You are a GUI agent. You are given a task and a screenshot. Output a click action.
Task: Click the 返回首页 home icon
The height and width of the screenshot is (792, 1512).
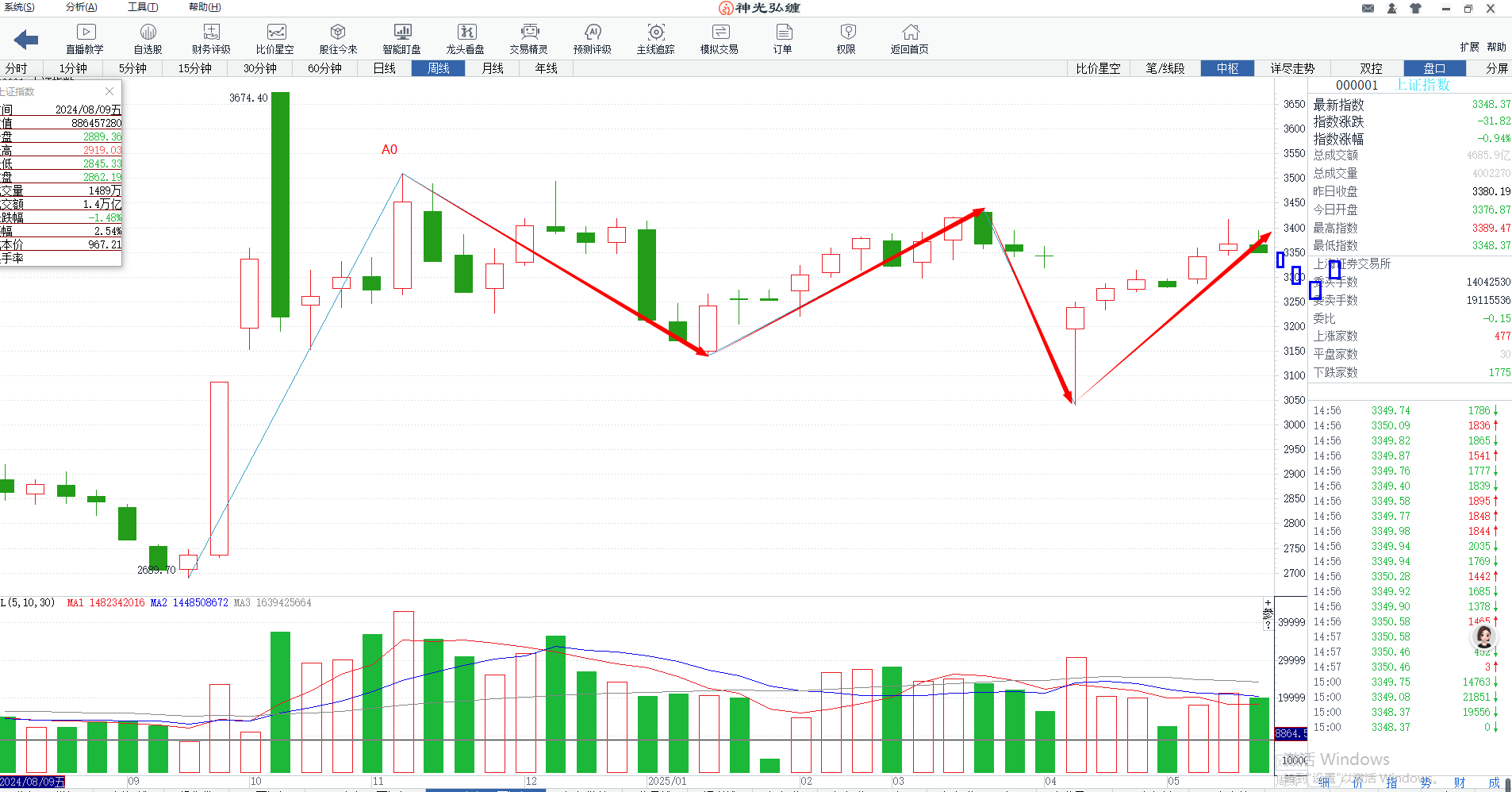click(x=909, y=38)
